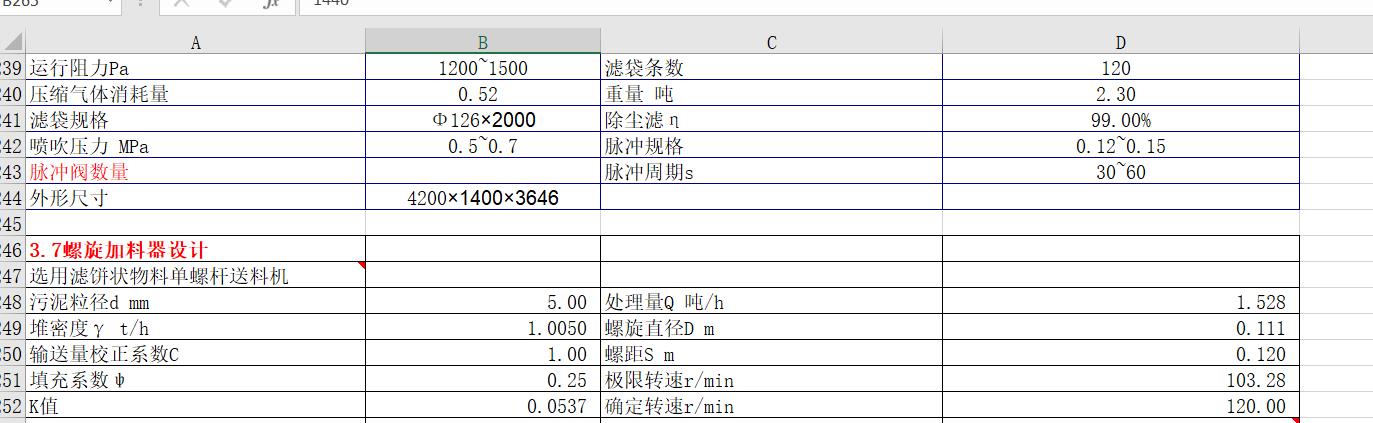Select cell 螺旋直径D m
1373x423 pixels.
pos(771,327)
